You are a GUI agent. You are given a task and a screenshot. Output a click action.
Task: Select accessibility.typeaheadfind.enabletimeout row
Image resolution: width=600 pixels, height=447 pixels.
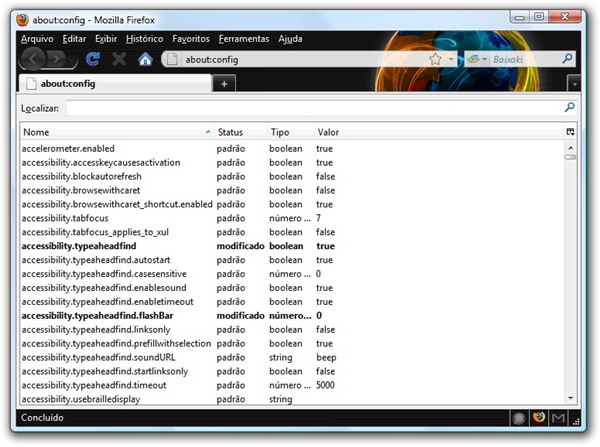292,302
